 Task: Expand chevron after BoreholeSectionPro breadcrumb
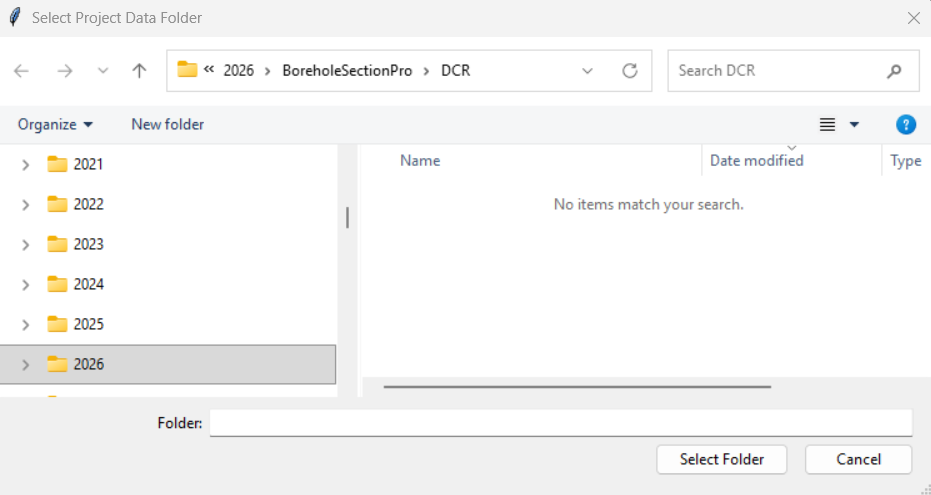tap(426, 71)
